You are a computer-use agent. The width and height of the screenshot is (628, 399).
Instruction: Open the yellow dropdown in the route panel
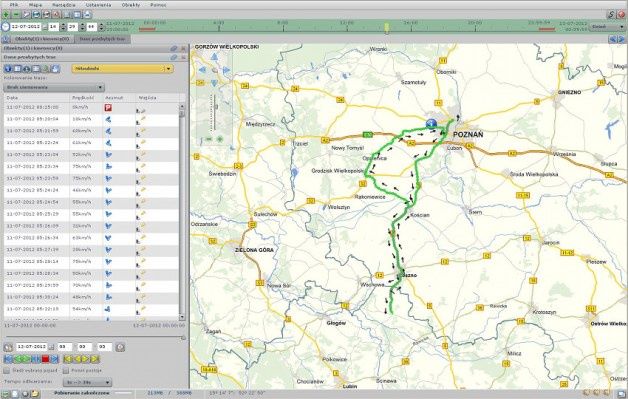tap(123, 69)
